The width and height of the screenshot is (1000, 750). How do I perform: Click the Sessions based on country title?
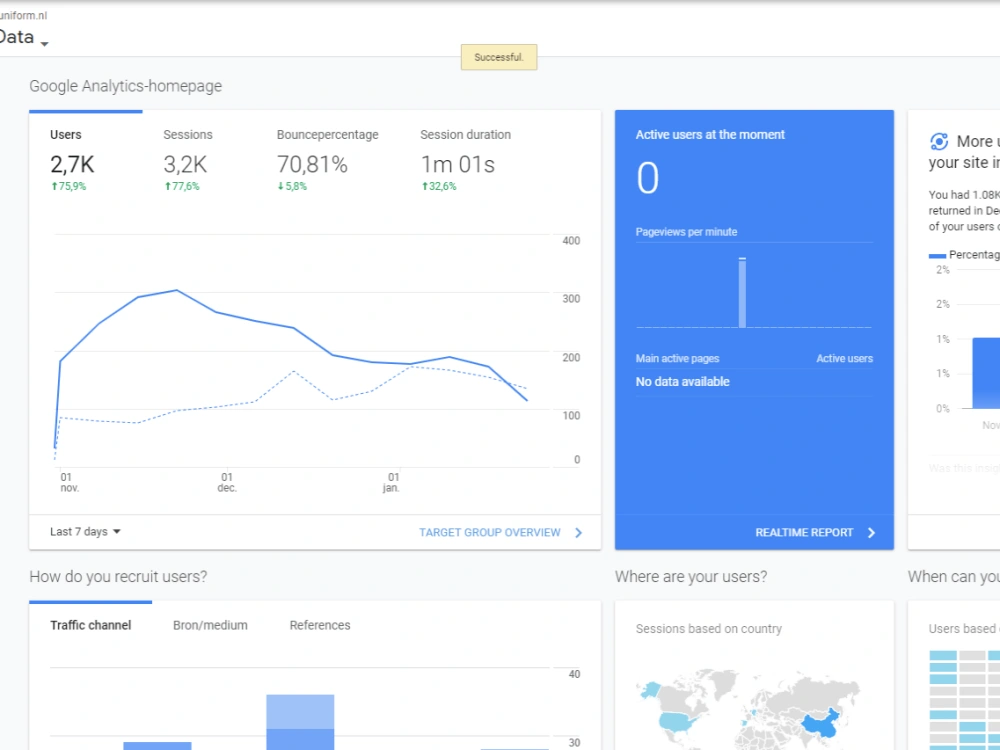(709, 629)
